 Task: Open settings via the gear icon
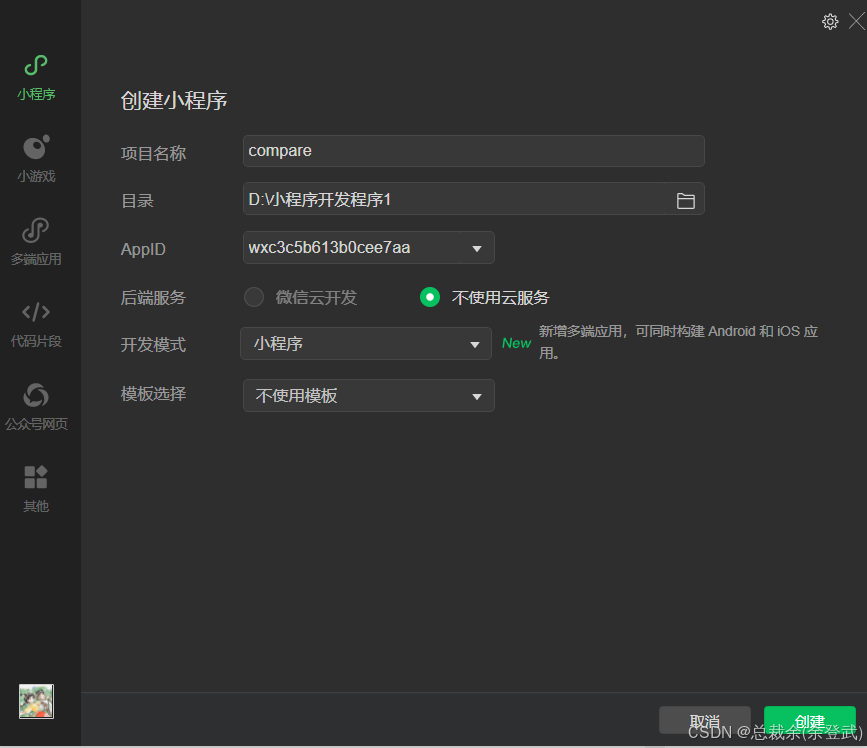(829, 22)
